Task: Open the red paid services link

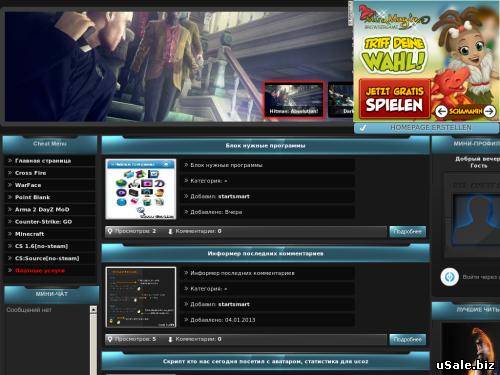Action: tap(40, 270)
